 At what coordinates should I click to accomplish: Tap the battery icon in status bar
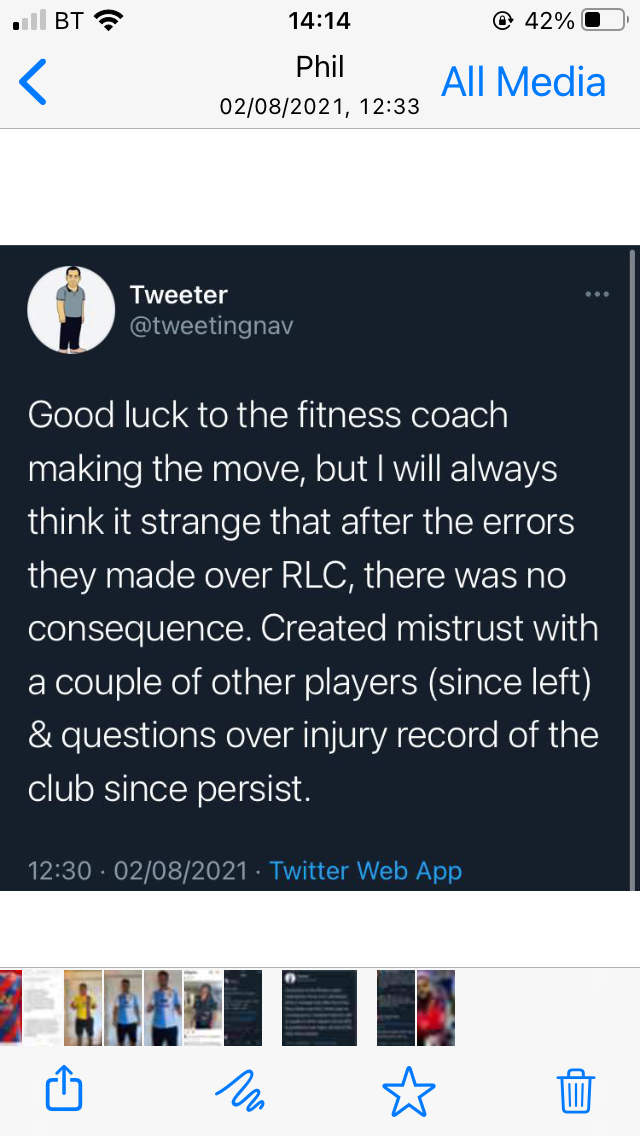(603, 20)
